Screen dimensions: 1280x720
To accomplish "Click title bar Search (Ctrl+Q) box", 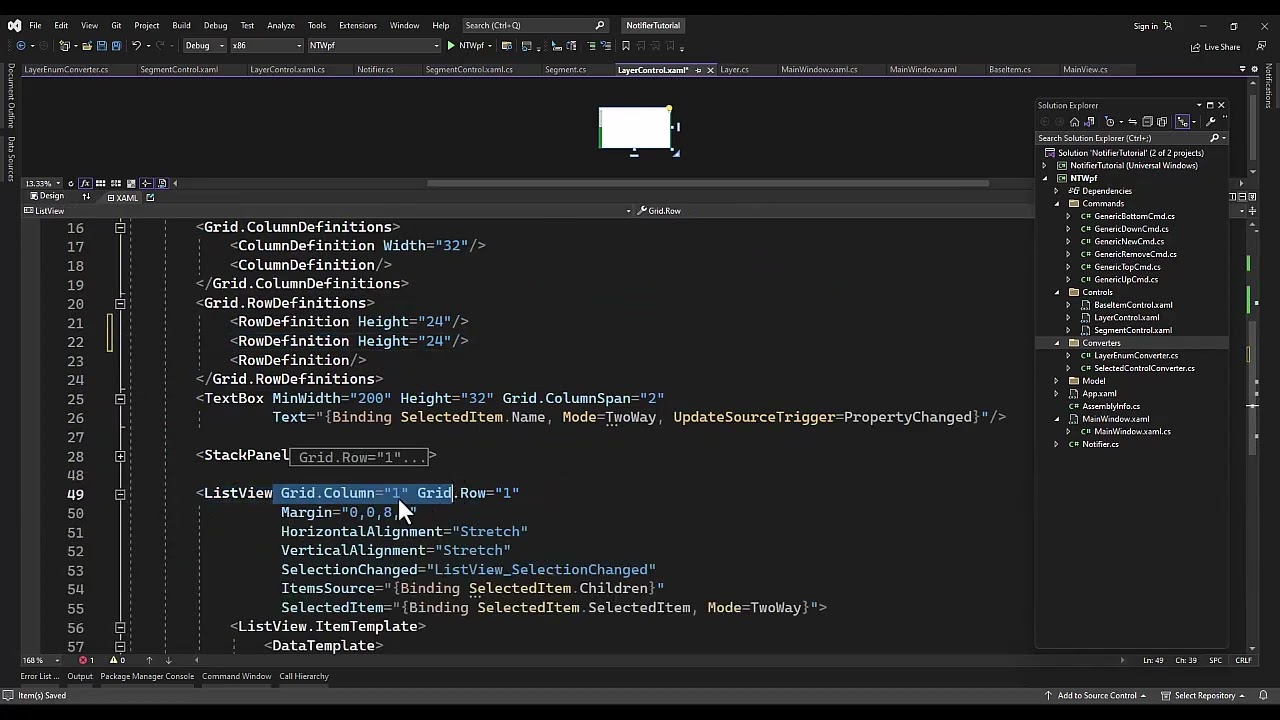I will click(535, 25).
